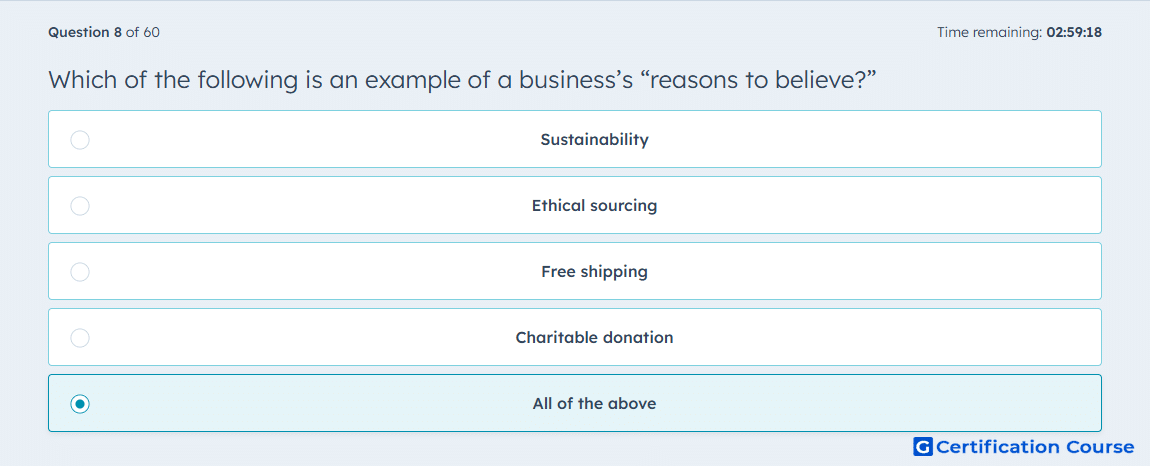Click the Sustainability answer label text
The height and width of the screenshot is (466, 1150).
[594, 139]
